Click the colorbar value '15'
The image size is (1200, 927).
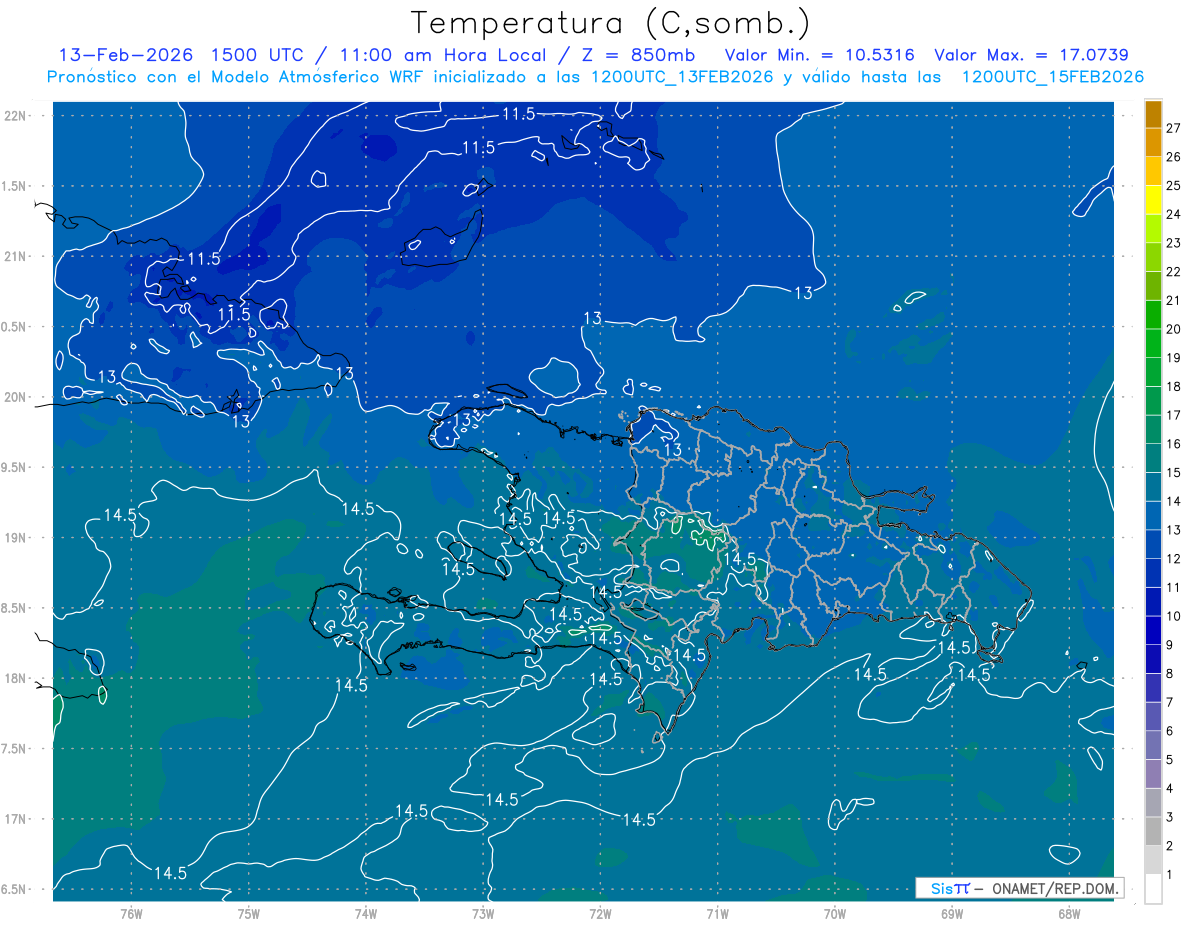click(x=1174, y=472)
